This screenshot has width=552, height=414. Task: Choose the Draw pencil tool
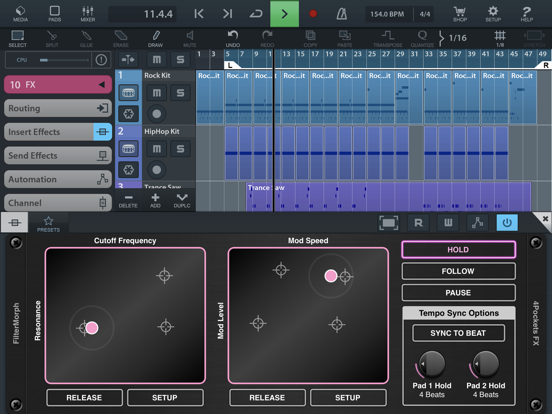click(155, 39)
